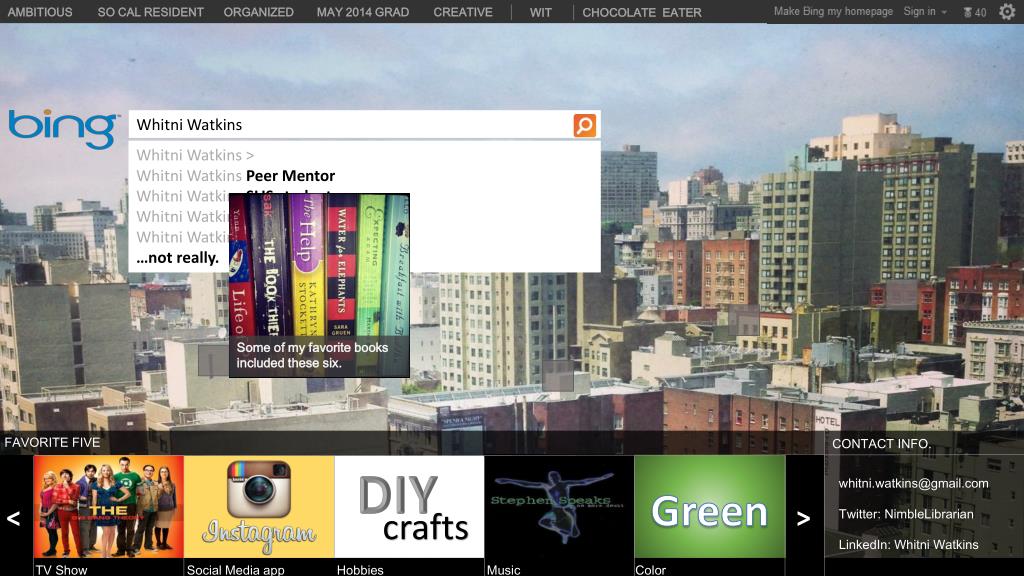This screenshot has height=576, width=1024.
Task: Select the ORGANIZED menu item
Action: coord(259,12)
